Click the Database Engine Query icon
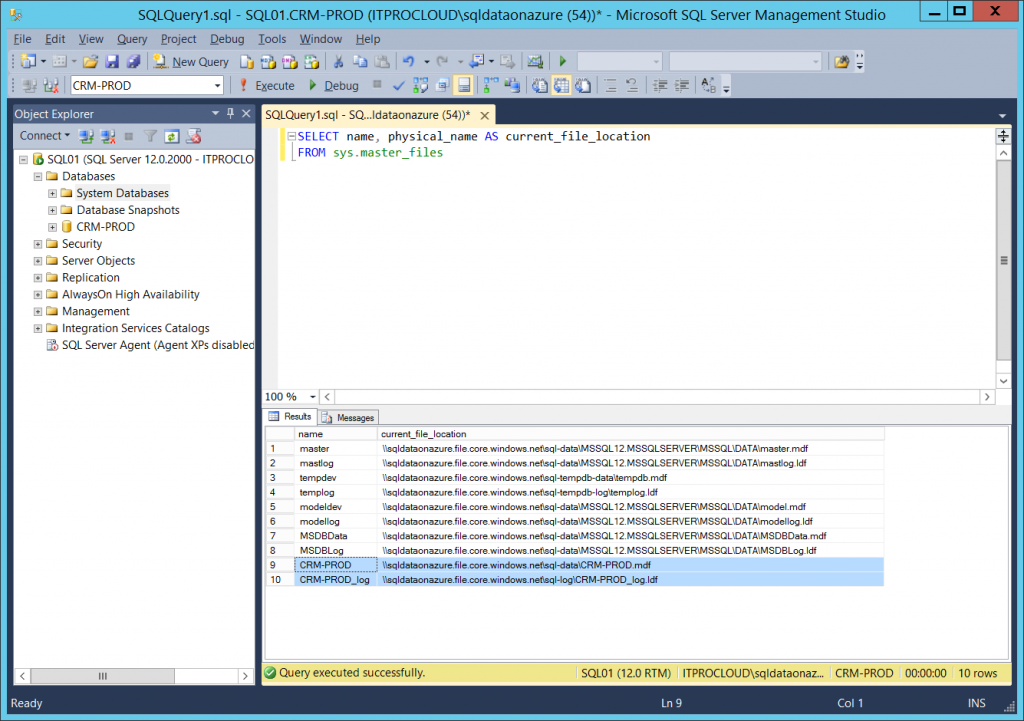1024x721 pixels. coord(247,61)
